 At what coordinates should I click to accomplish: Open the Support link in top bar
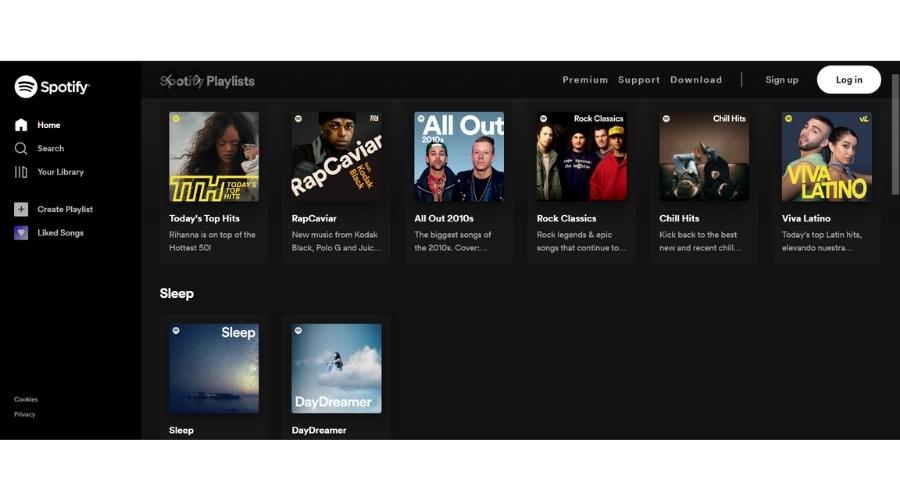coord(639,80)
